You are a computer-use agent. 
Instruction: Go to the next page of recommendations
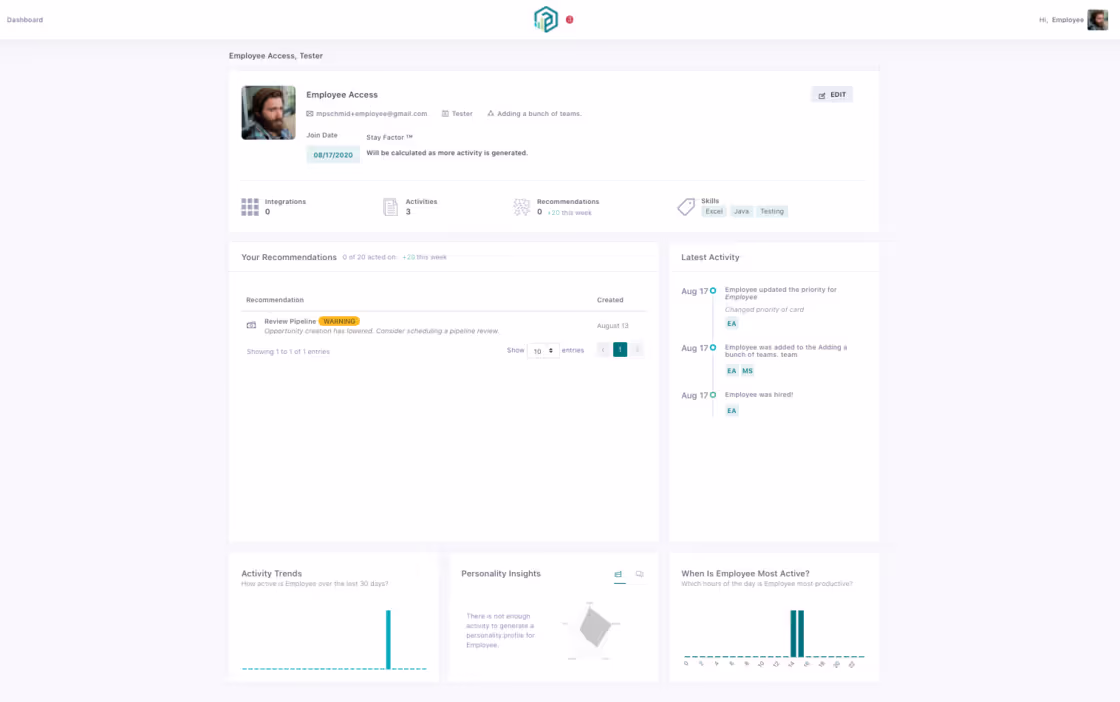637,350
